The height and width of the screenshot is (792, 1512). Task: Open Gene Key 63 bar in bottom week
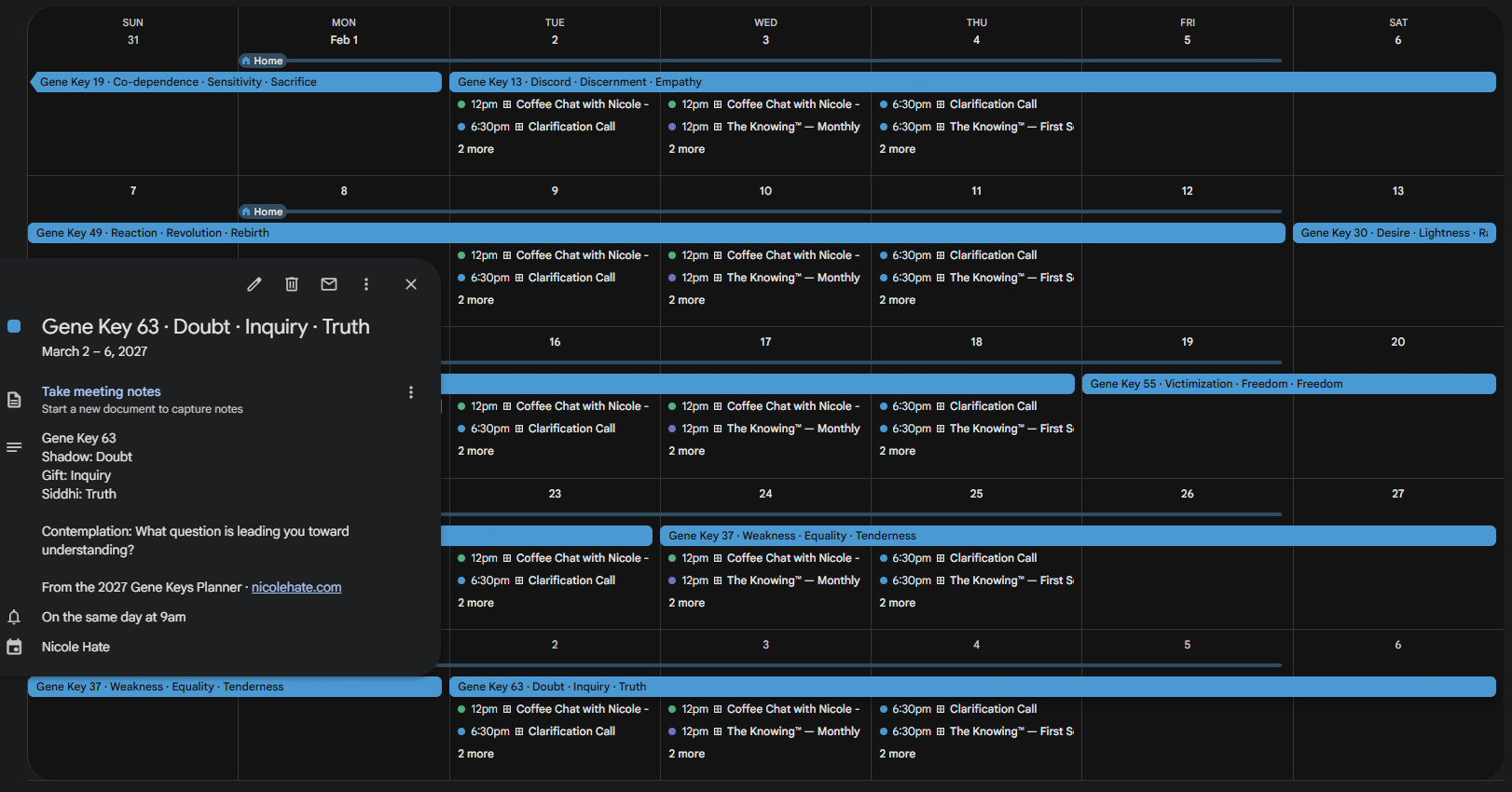coord(972,687)
